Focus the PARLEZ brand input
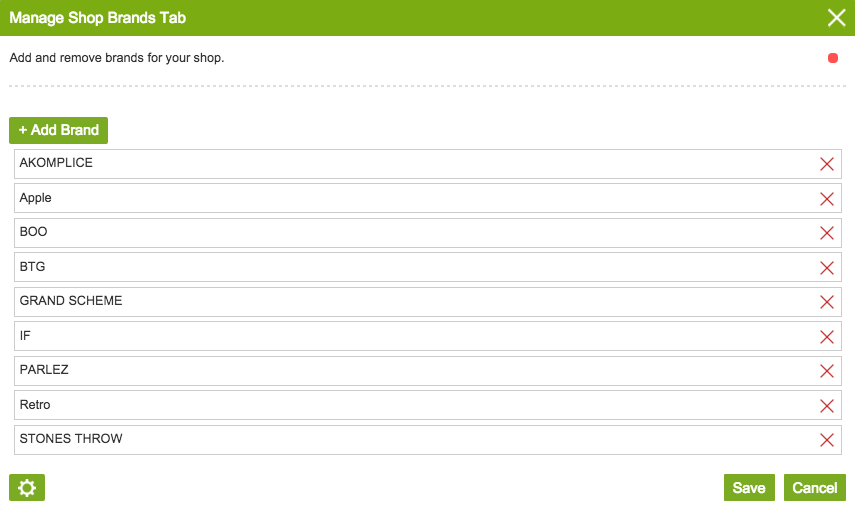The width and height of the screenshot is (855, 510). point(400,371)
